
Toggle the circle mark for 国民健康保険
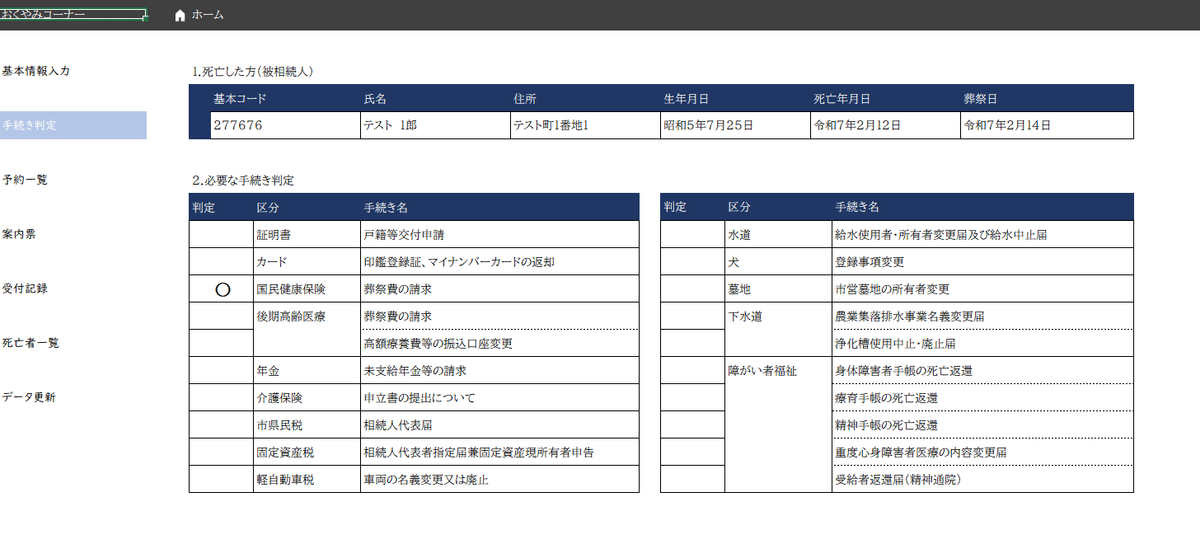click(223, 289)
